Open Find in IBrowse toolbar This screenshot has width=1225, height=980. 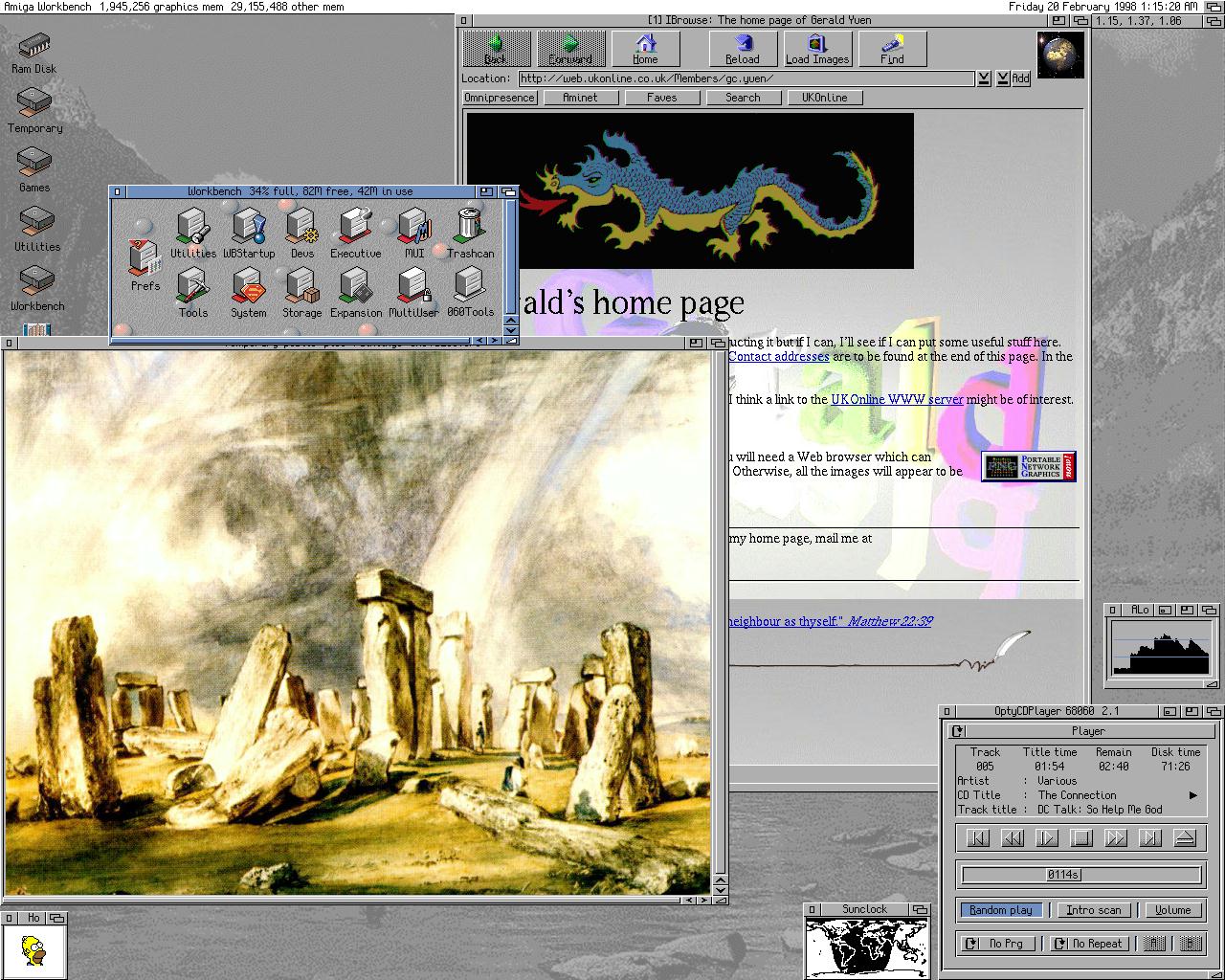point(892,48)
